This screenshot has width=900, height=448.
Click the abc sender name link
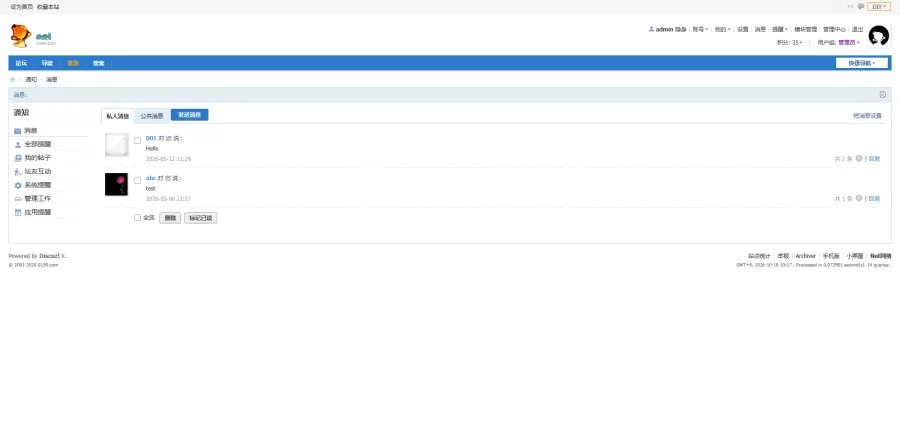[151, 178]
